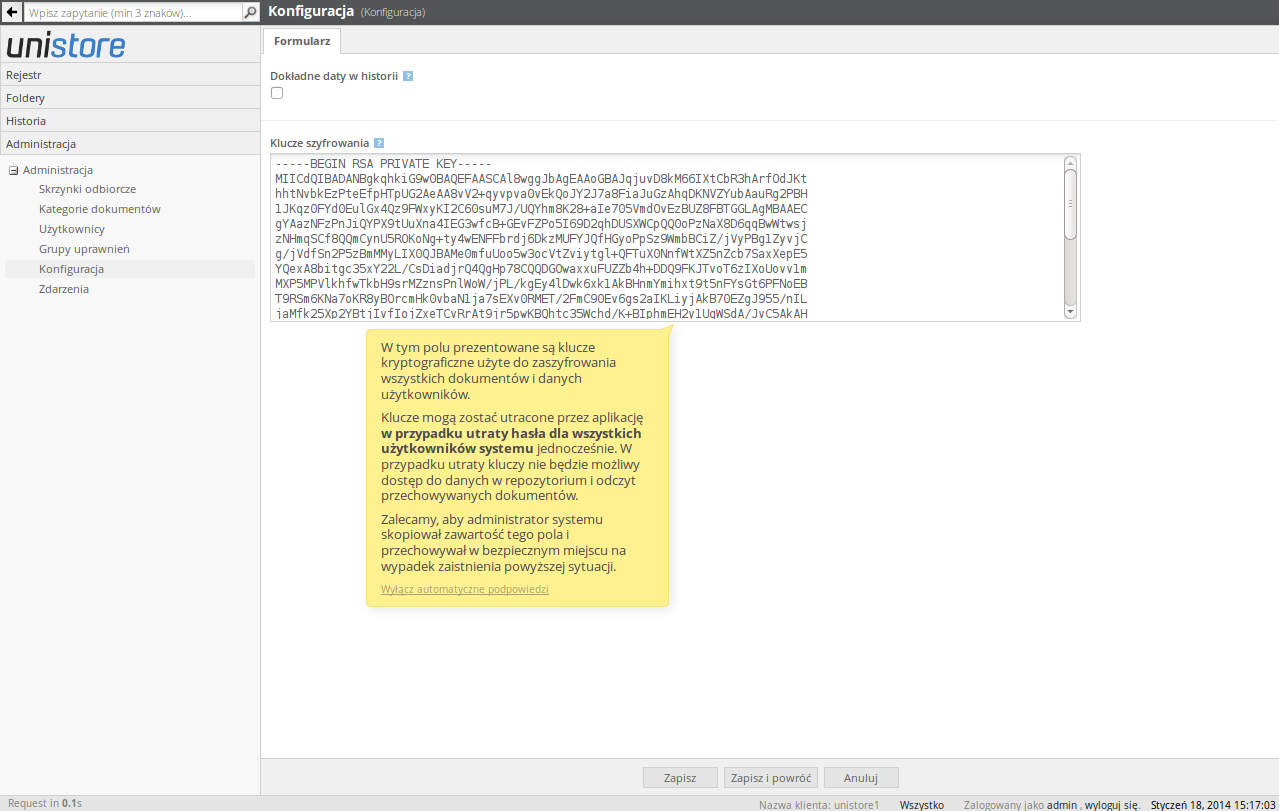Click the Zapisz i powróć button
The width and height of the screenshot is (1279, 811).
tap(772, 777)
